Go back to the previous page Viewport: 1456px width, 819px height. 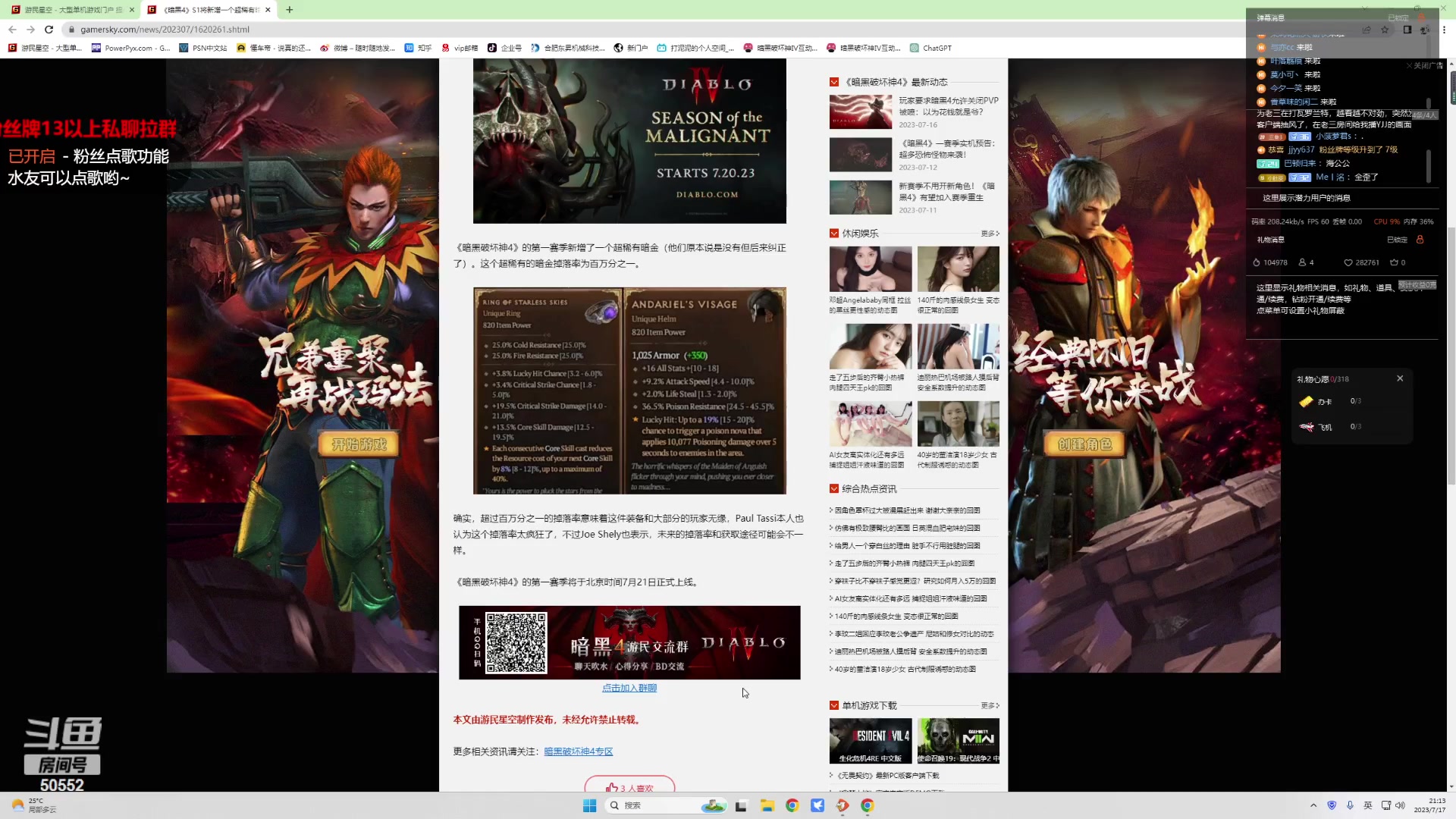12,30
